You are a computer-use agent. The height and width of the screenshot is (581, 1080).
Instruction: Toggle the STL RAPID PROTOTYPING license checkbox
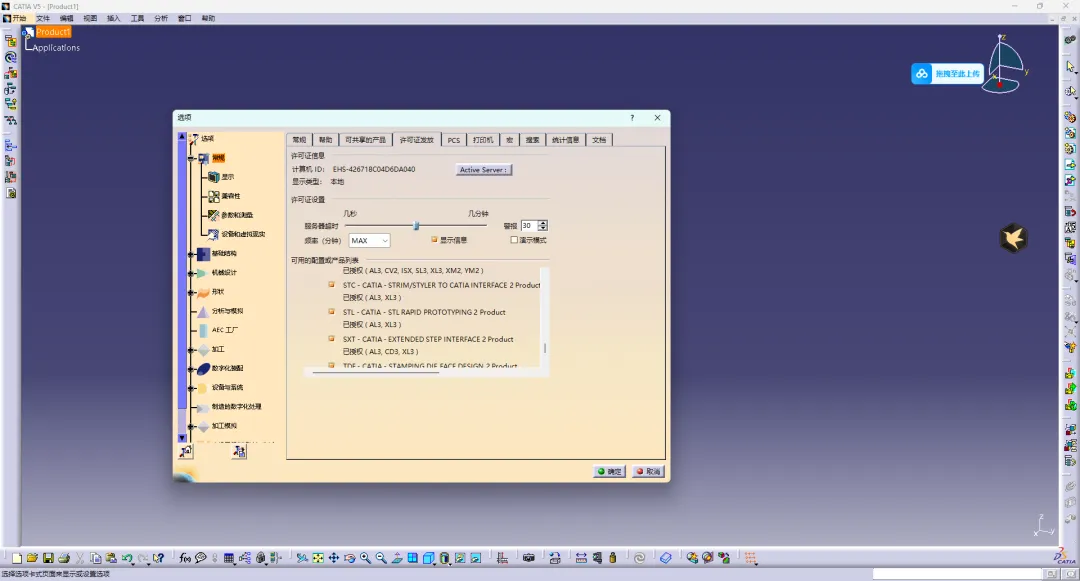tap(331, 311)
